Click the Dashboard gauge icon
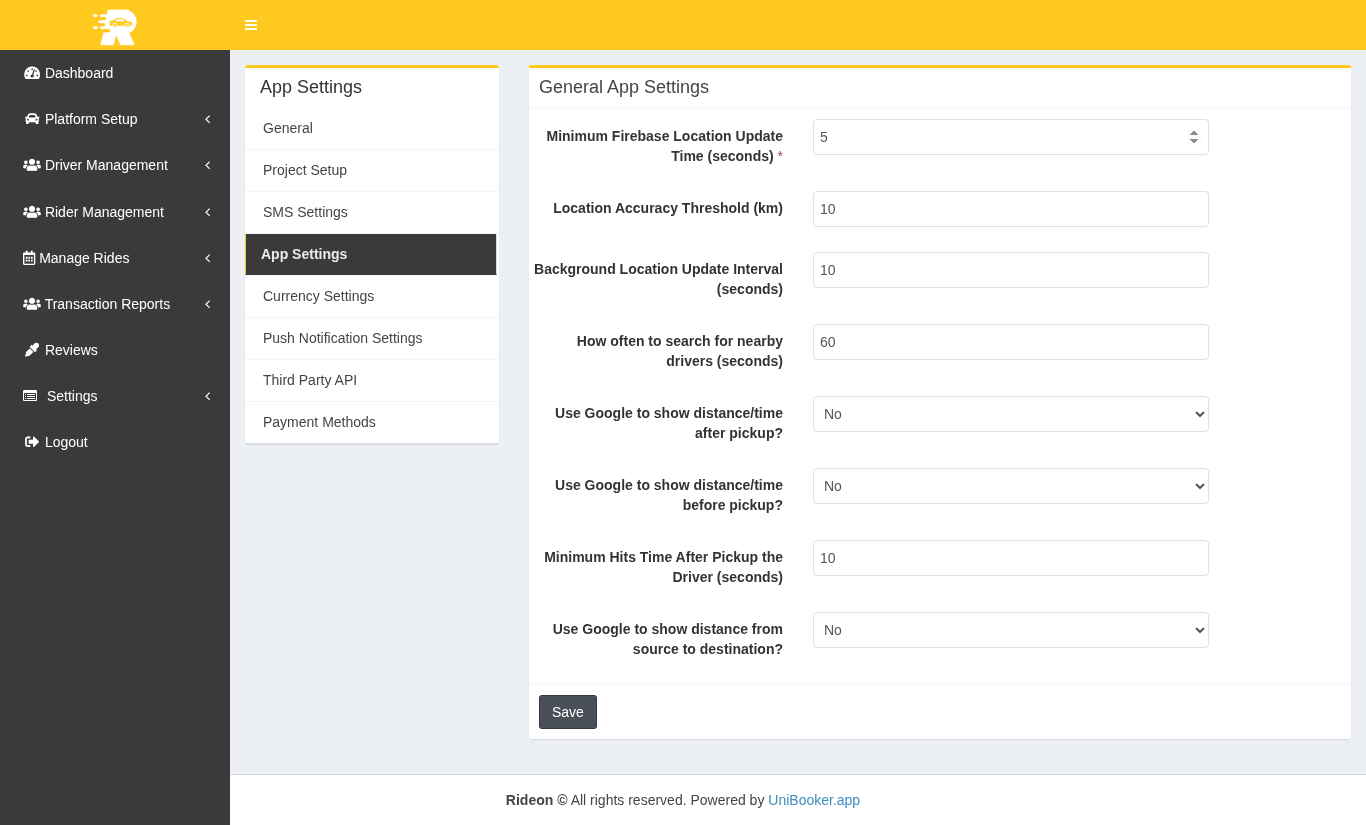Image resolution: width=1366 pixels, height=825 pixels. [x=32, y=73]
